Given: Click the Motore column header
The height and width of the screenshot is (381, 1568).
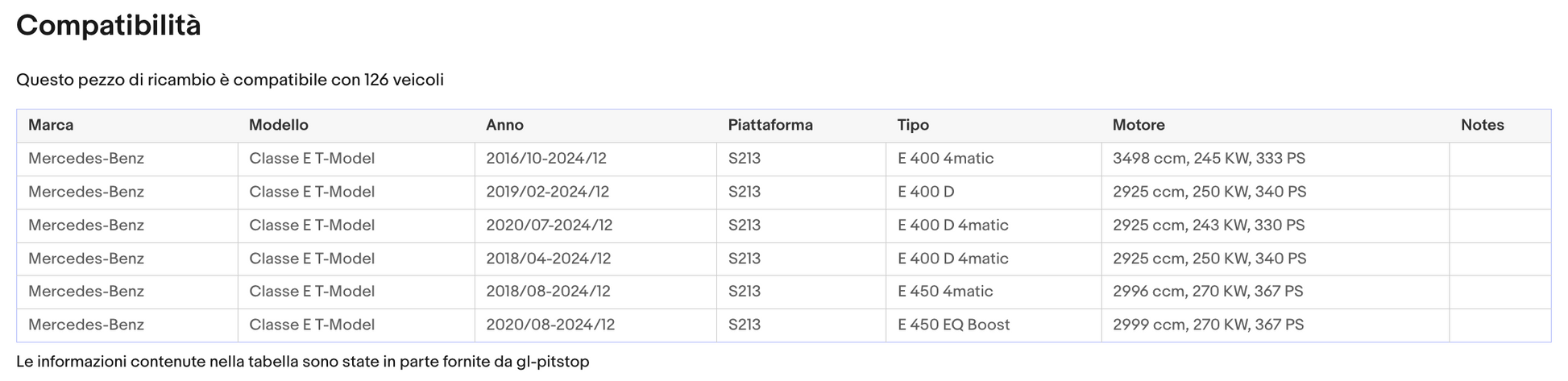Looking at the screenshot, I should (1276, 126).
